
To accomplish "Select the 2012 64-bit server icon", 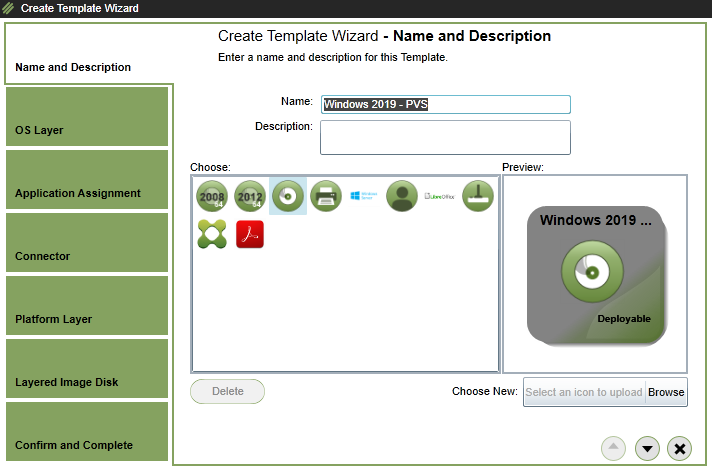I will (x=249, y=197).
